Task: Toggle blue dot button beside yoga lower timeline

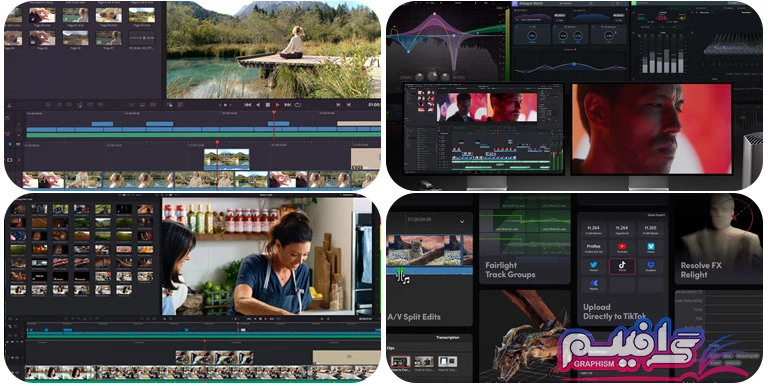Action: pos(10,144)
